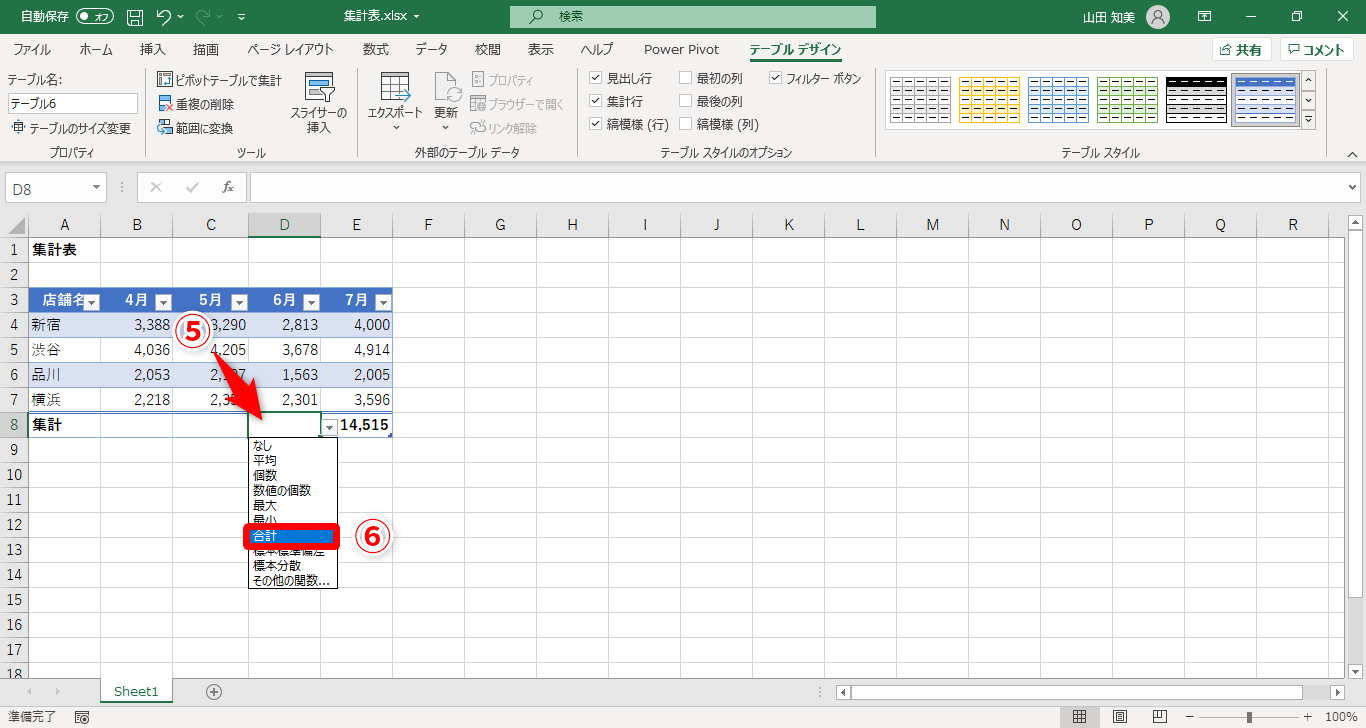Open Summarize with PivotTable (ピボットテーブルで集計)

[x=220, y=80]
